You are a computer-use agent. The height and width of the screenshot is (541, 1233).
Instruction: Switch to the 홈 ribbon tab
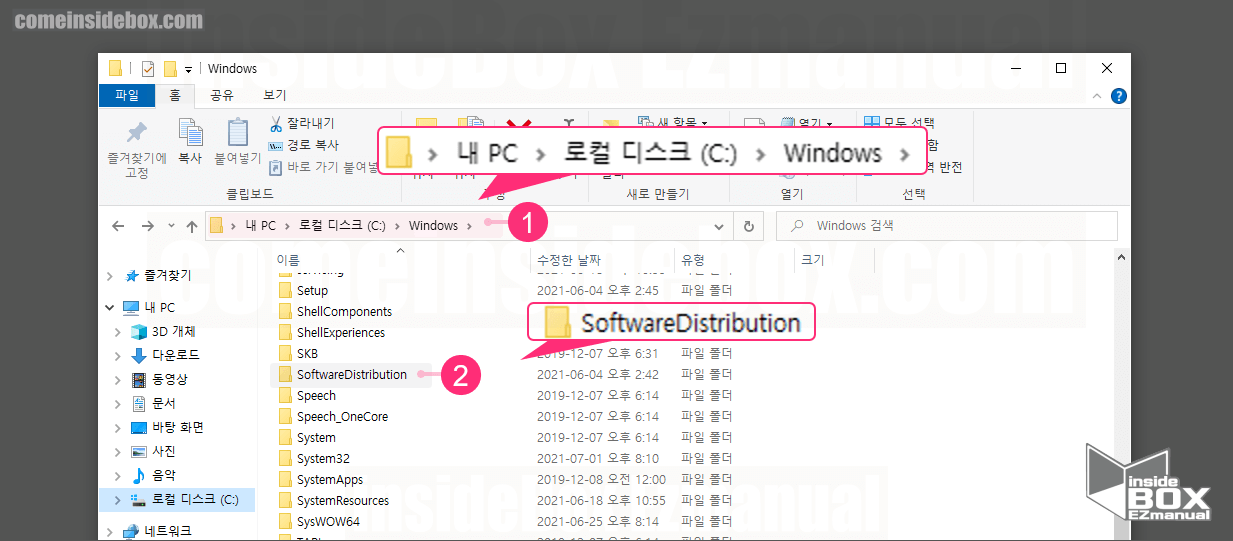click(x=175, y=96)
